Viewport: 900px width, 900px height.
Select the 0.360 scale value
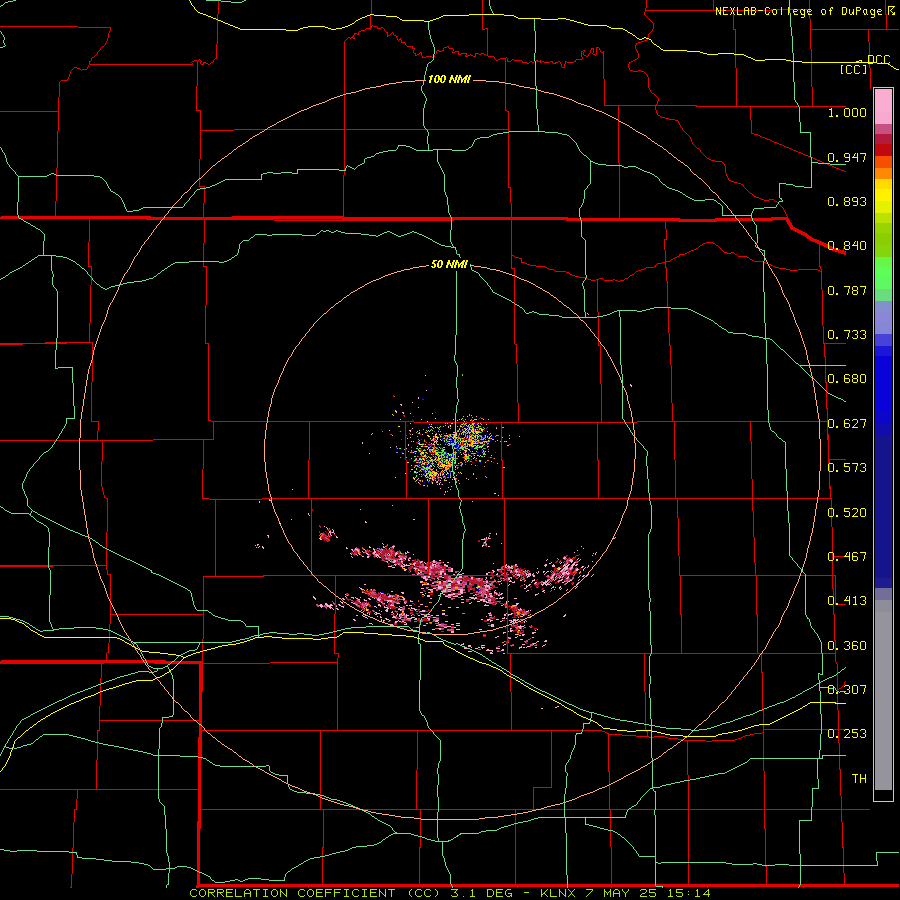point(847,646)
